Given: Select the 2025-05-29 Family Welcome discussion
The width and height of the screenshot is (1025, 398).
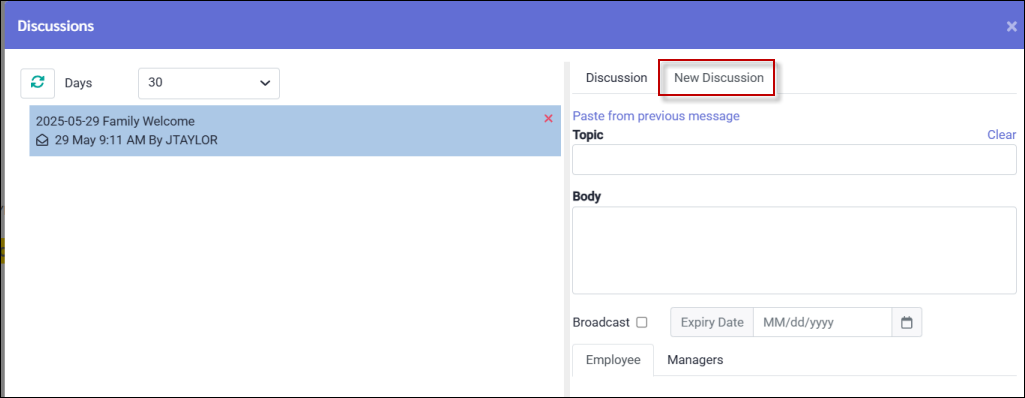Looking at the screenshot, I should coord(295,131).
